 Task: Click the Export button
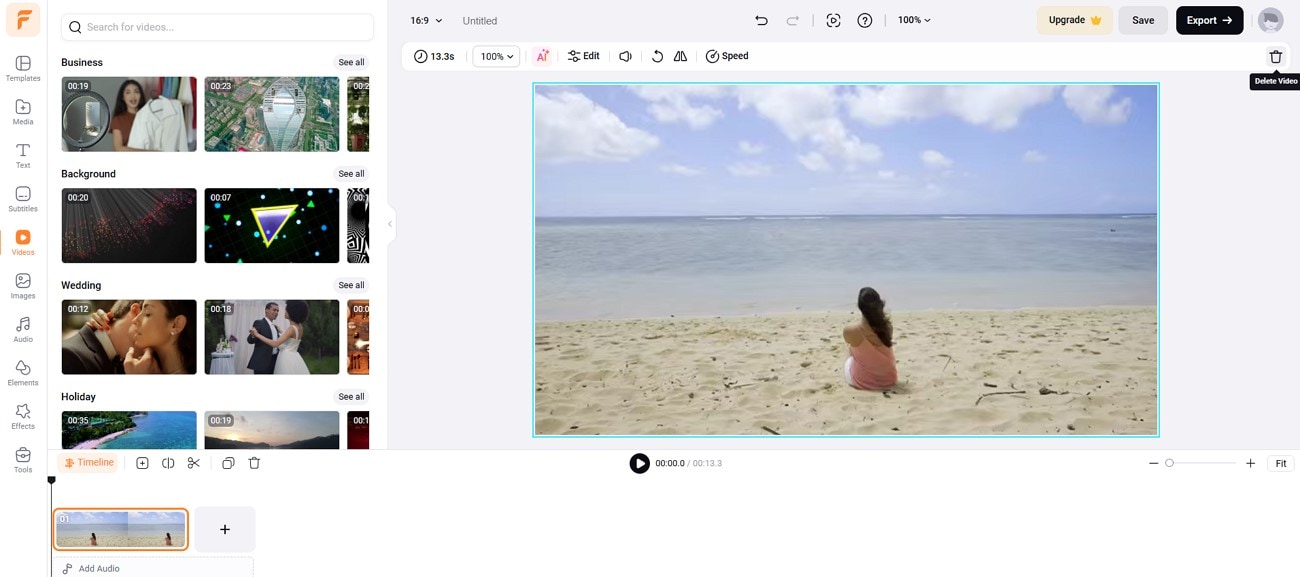coord(1209,20)
